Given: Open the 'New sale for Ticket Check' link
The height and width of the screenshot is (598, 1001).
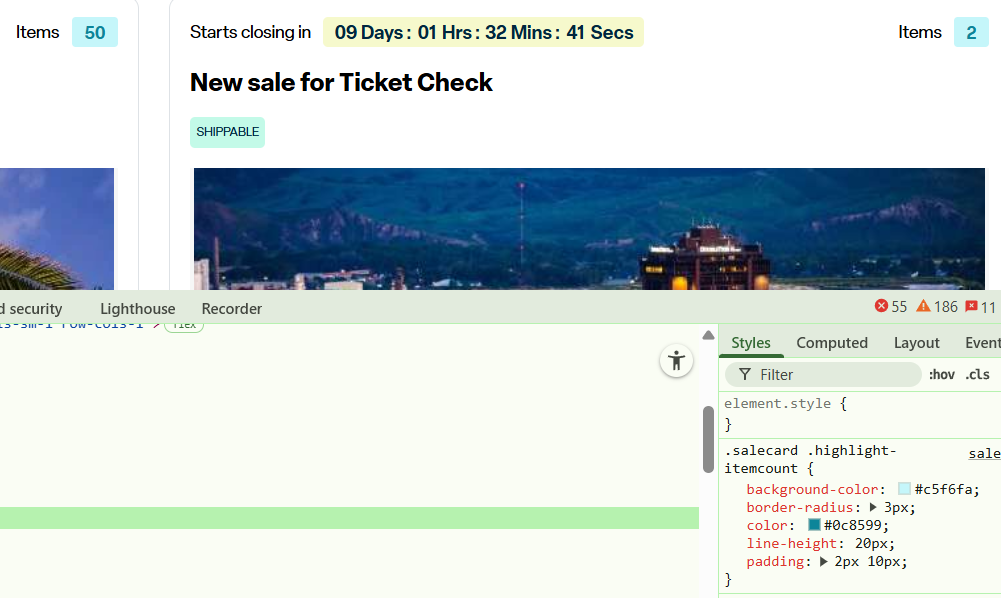Looking at the screenshot, I should point(341,82).
